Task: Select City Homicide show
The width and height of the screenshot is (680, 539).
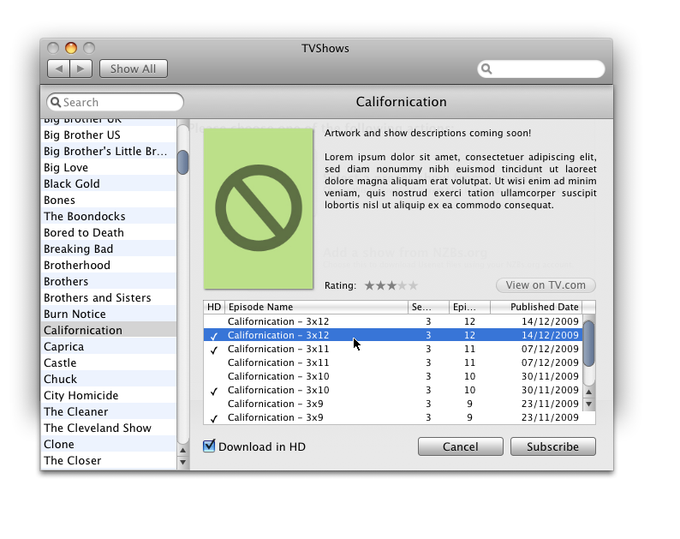Action: [109, 395]
